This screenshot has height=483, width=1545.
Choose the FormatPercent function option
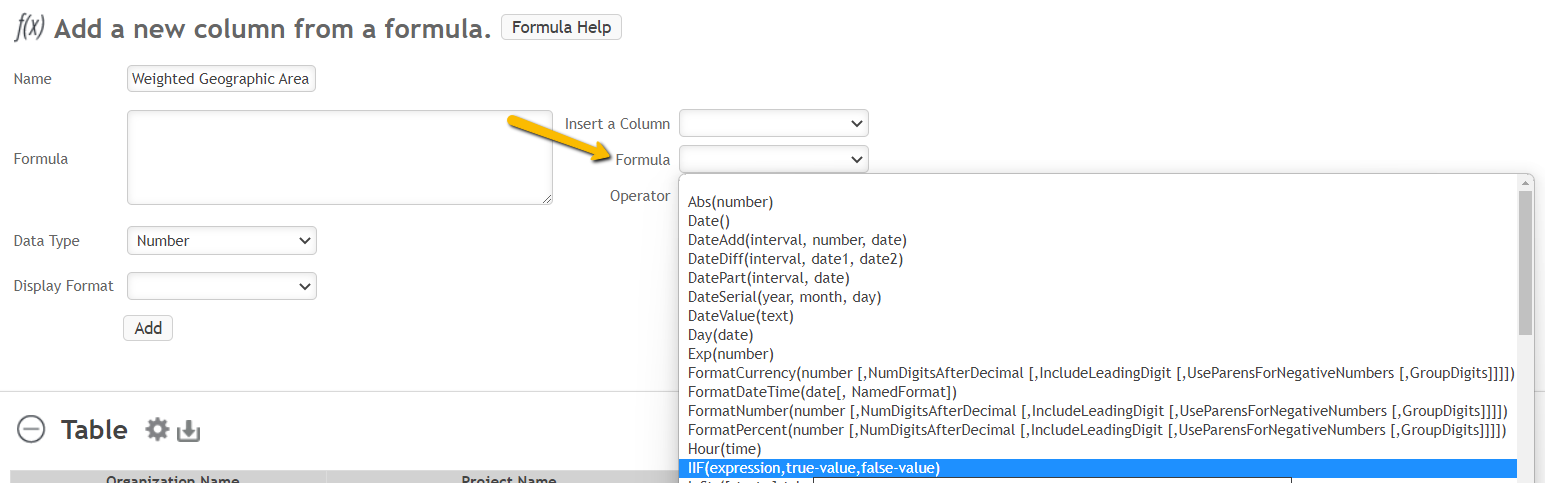pyautogui.click(x=1098, y=430)
